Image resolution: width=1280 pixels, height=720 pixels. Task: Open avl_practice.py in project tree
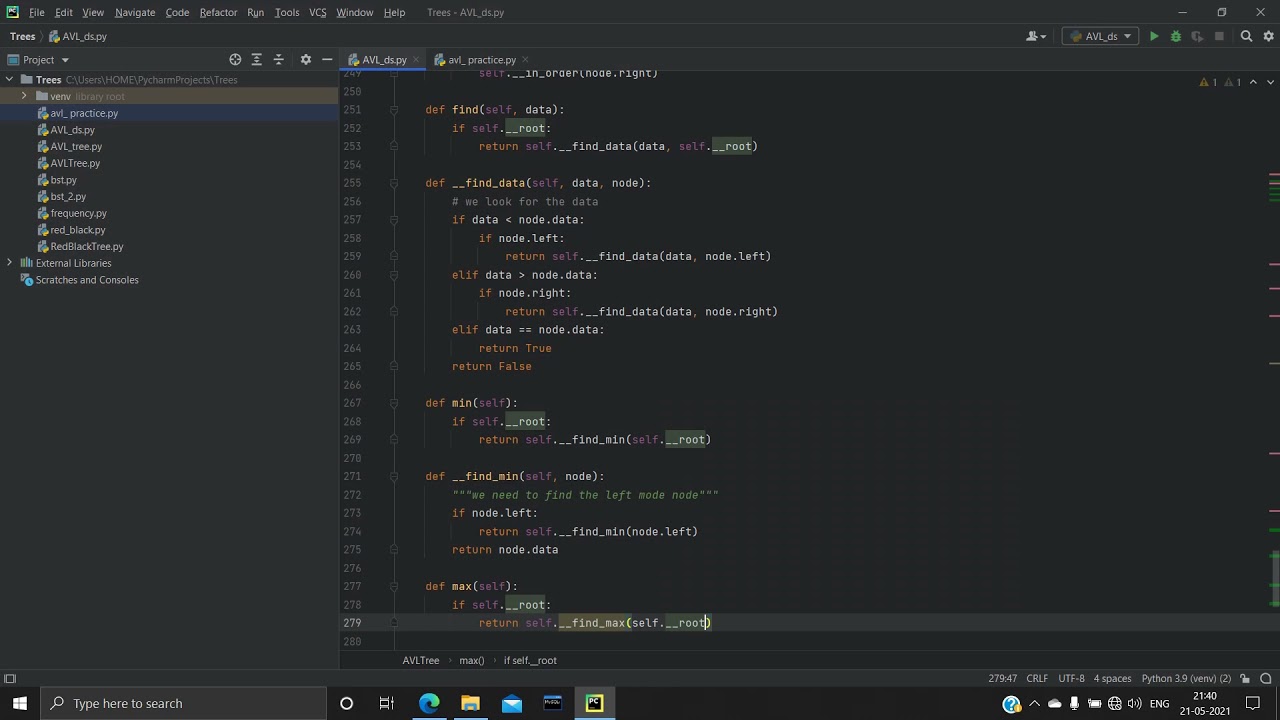click(84, 113)
